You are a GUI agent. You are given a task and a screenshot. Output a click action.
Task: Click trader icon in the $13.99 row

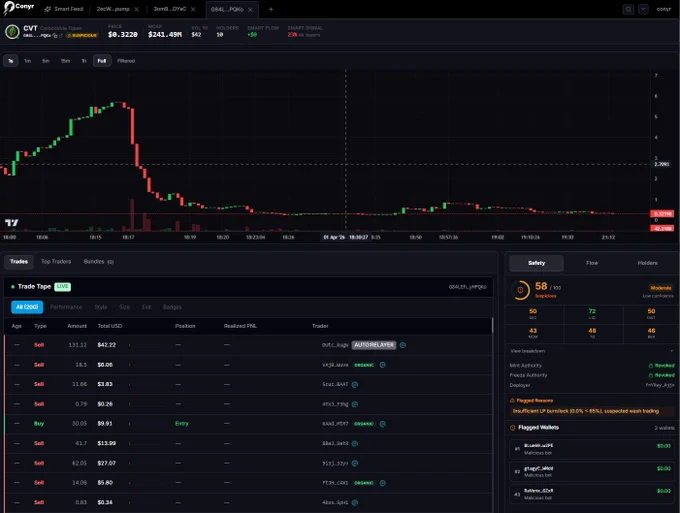pos(355,444)
